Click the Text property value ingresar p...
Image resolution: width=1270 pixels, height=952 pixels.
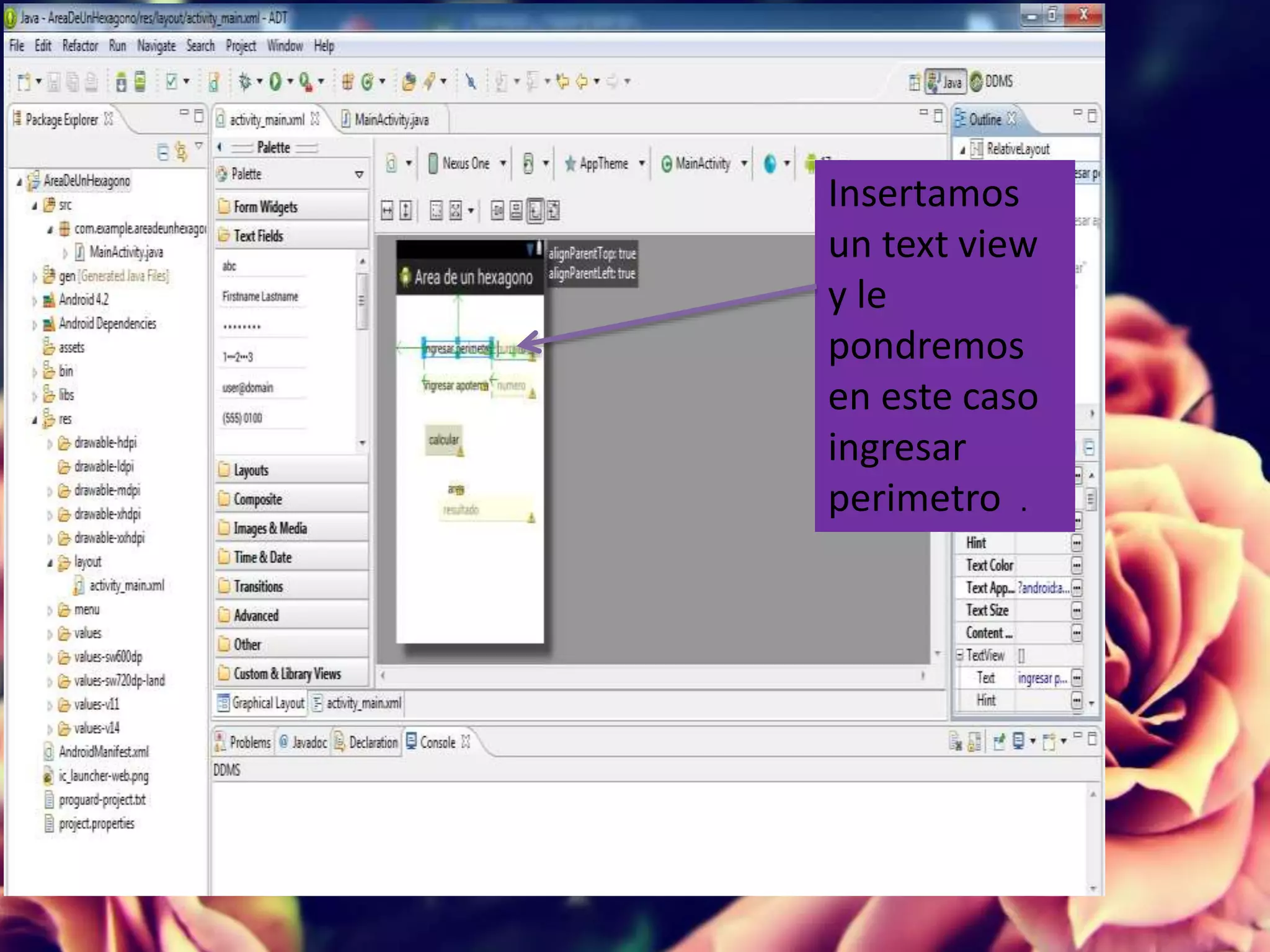click(x=1042, y=679)
